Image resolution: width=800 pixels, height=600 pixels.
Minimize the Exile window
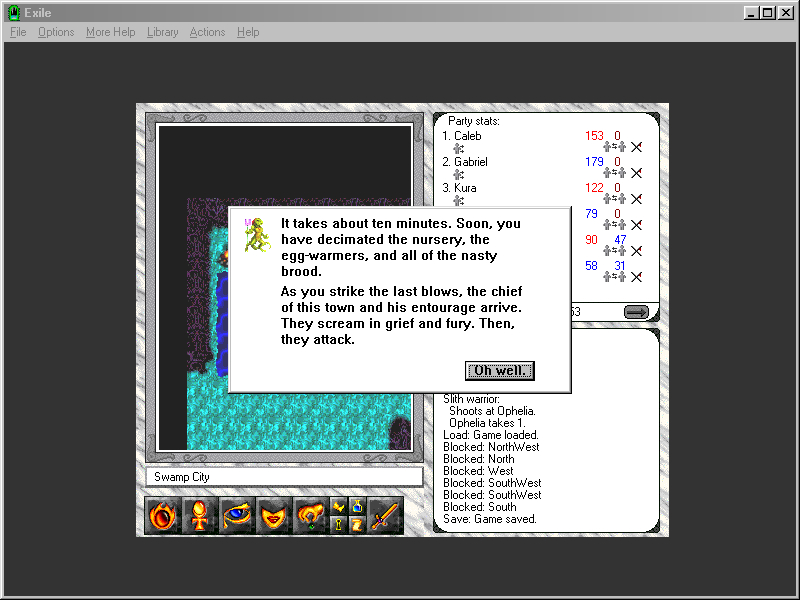click(x=751, y=13)
